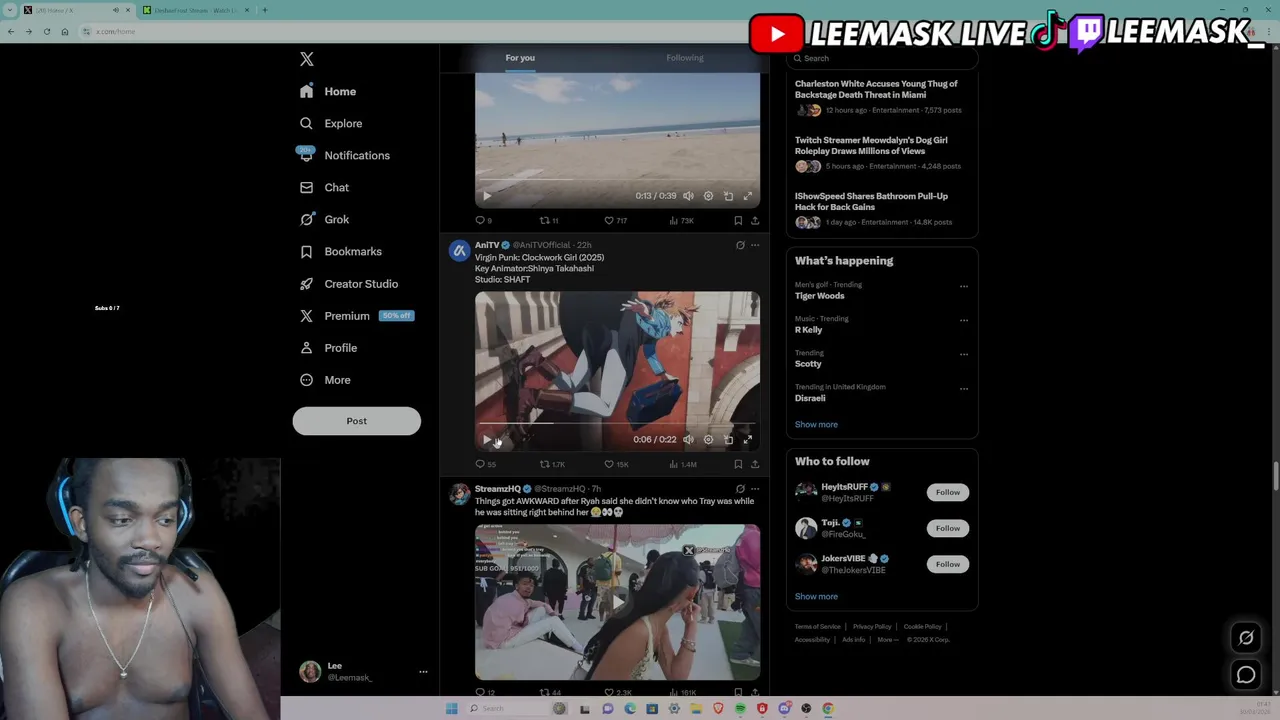This screenshot has height=720, width=1280.
Task: Open Tiger Woods trend options
Action: 964,286
